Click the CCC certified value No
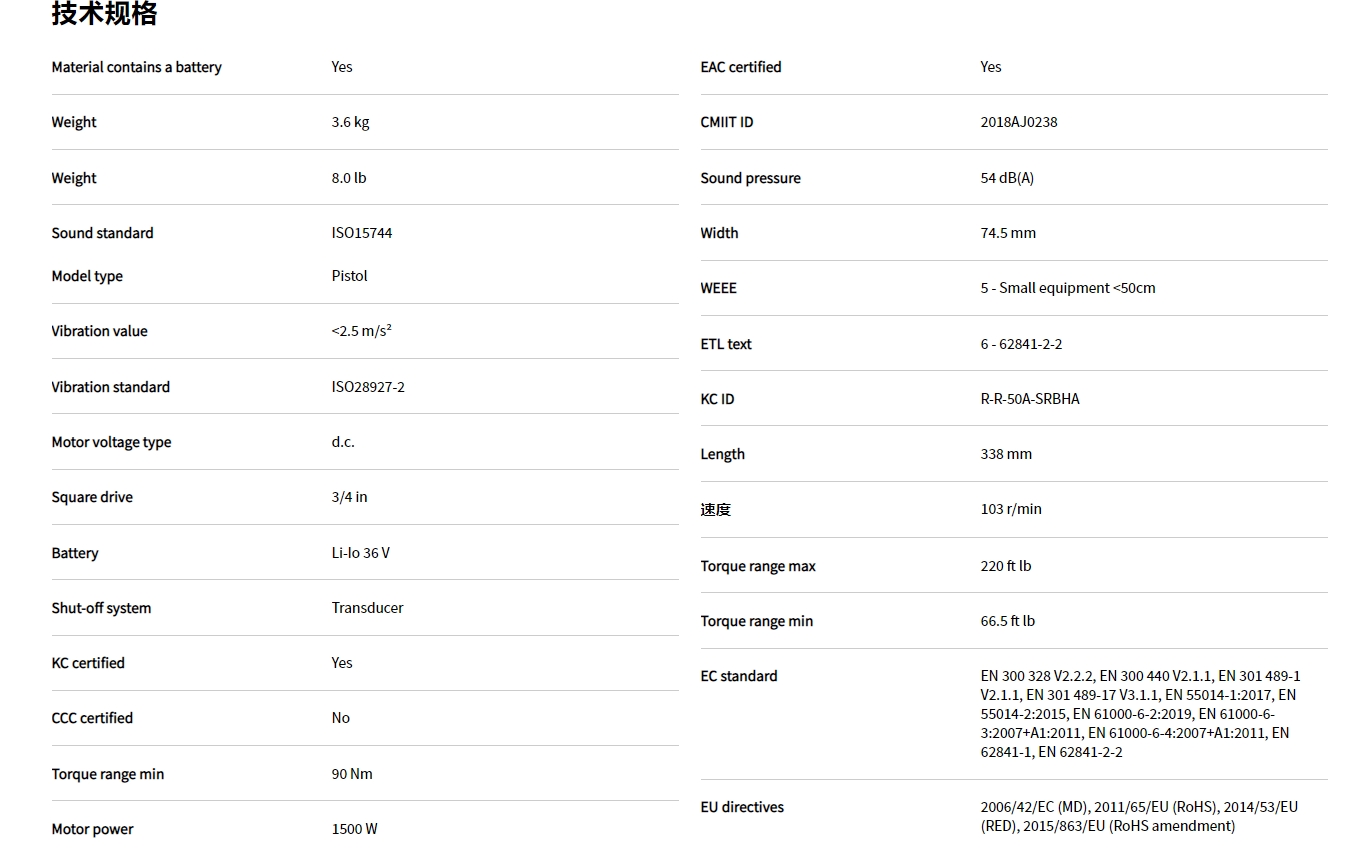The image size is (1360, 848). 340,718
